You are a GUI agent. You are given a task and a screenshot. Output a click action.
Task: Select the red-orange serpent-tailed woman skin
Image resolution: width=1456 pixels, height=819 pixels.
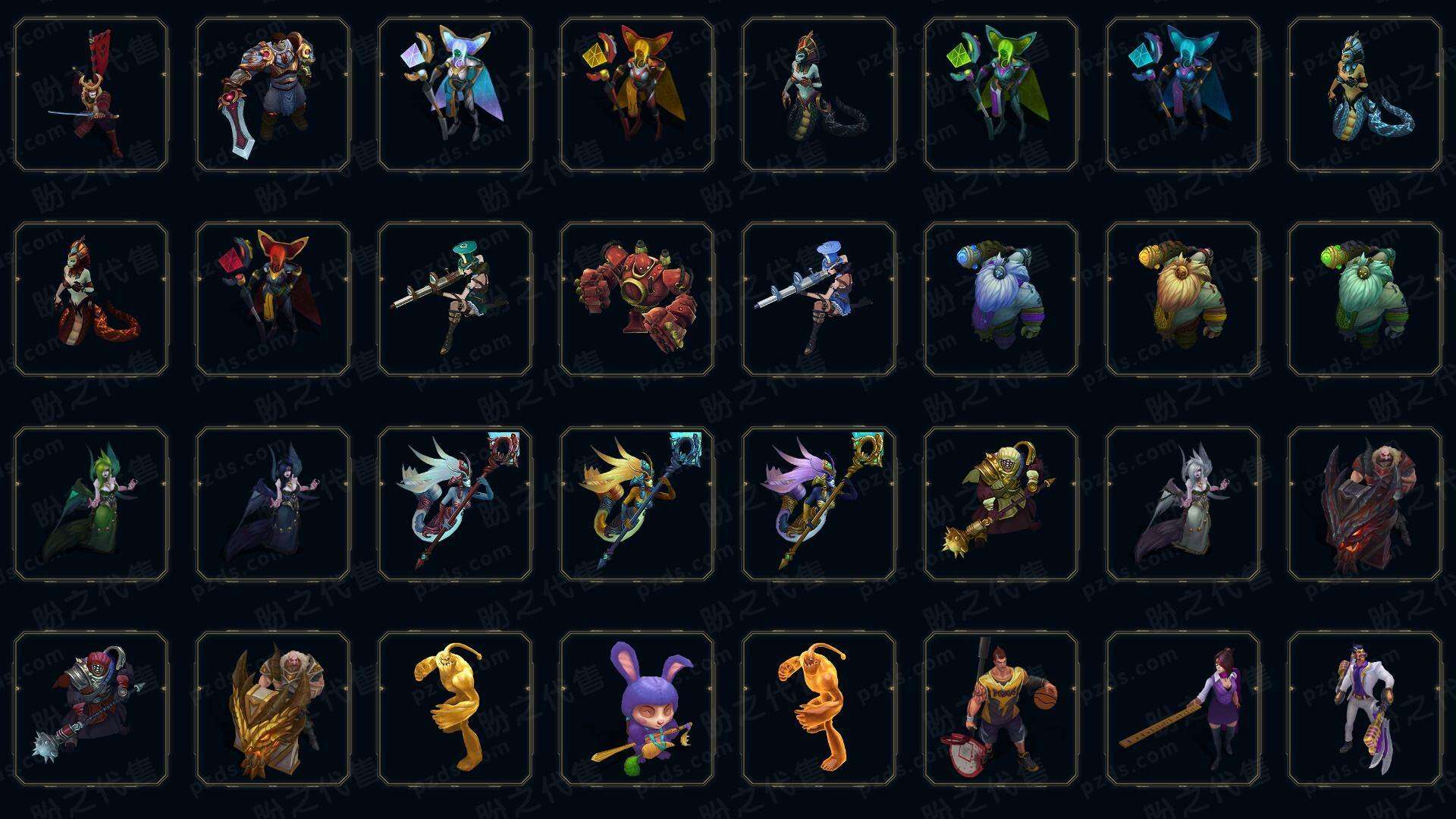coord(91,299)
